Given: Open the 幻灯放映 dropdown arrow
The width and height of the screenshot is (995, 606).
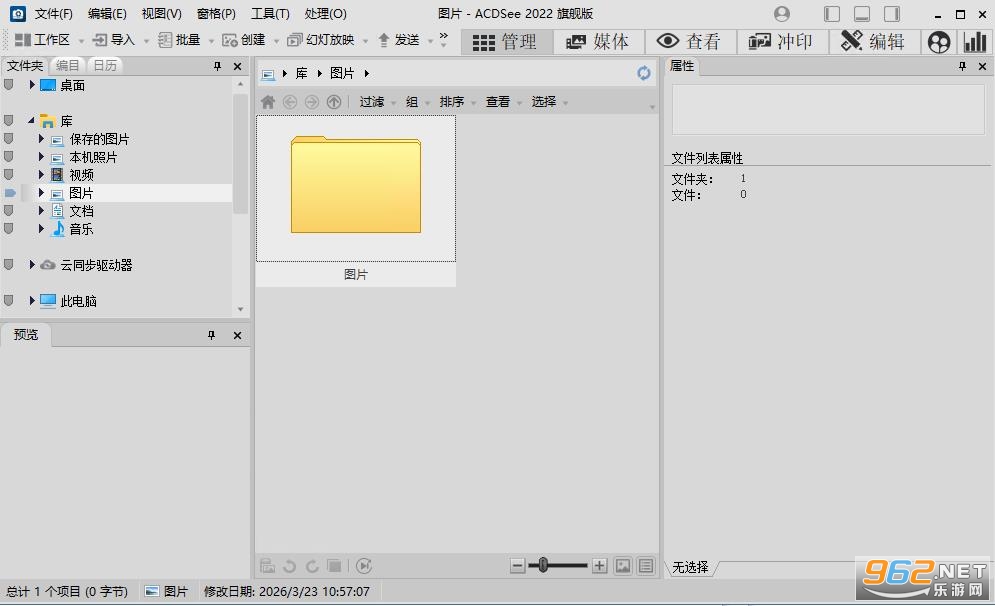Looking at the screenshot, I should 366,41.
